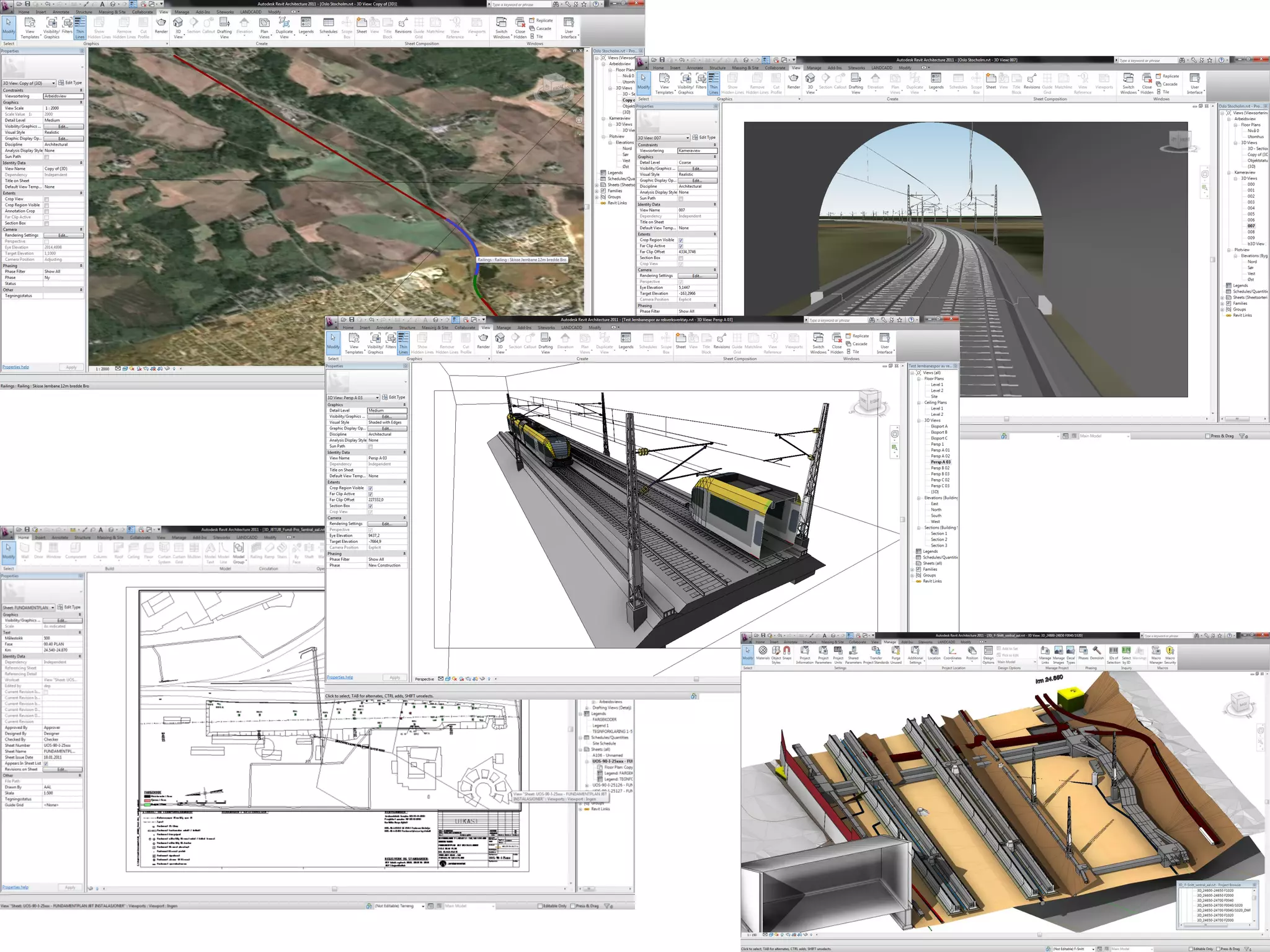This screenshot has width=1270, height=952.
Task: Open type selector 3D View: Copy of {3D}
Action: point(29,83)
